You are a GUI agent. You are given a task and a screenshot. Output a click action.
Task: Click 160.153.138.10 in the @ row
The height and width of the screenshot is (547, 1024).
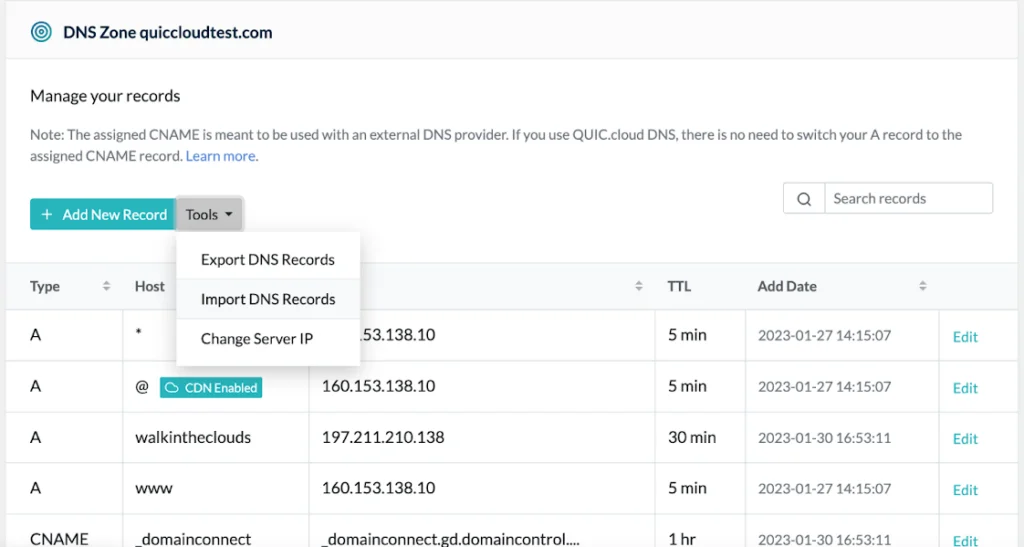point(378,386)
